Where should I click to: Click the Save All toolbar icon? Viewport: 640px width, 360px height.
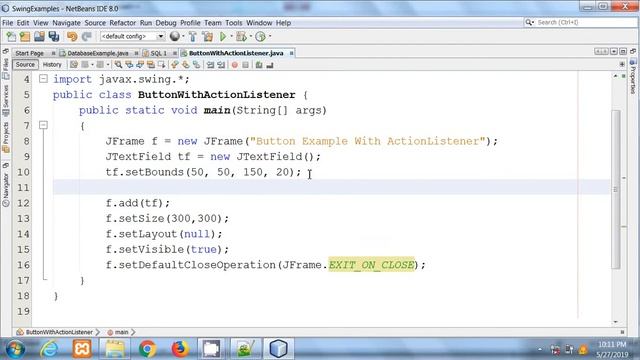[53, 36]
